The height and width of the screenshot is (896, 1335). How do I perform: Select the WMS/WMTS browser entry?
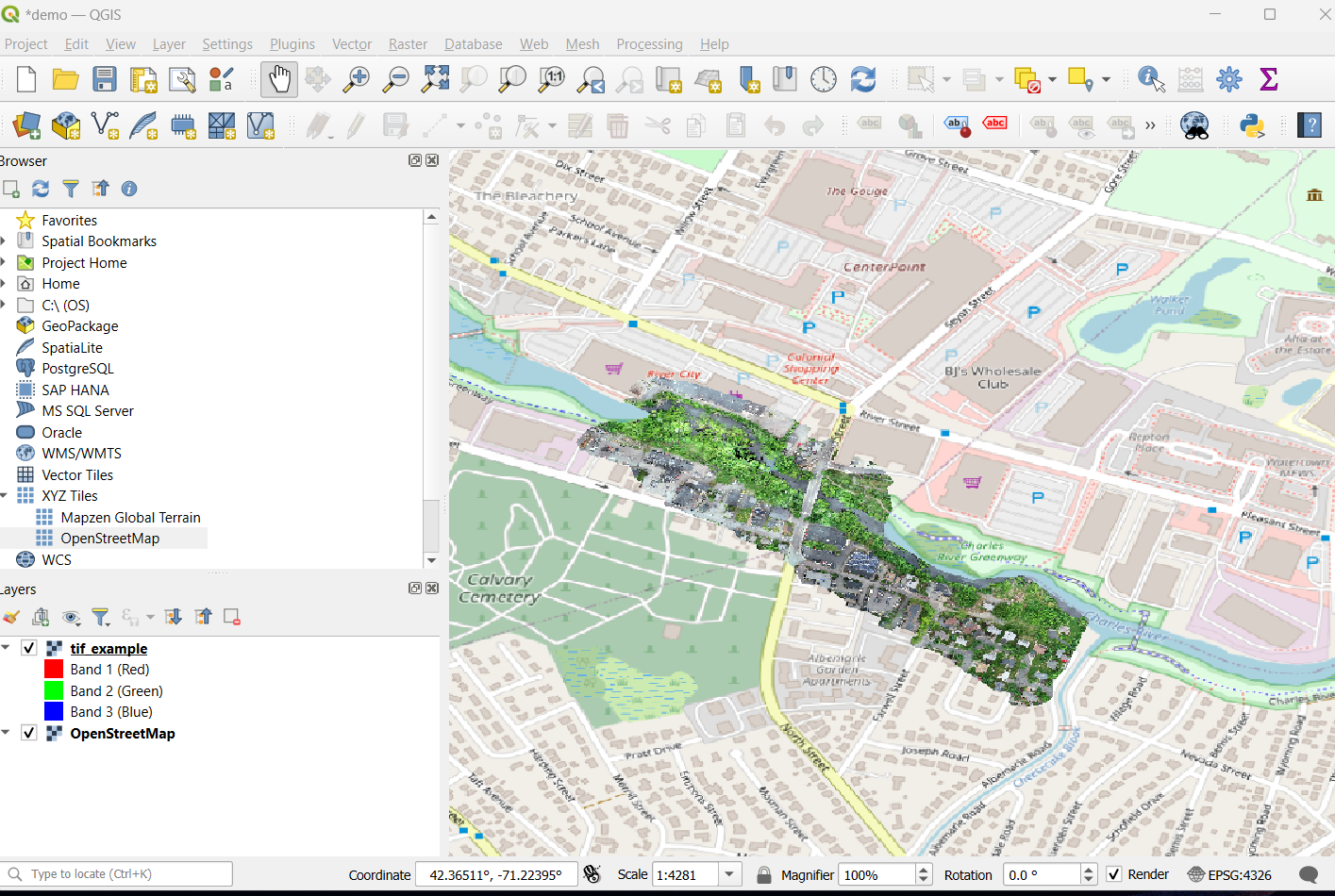pyautogui.click(x=81, y=454)
